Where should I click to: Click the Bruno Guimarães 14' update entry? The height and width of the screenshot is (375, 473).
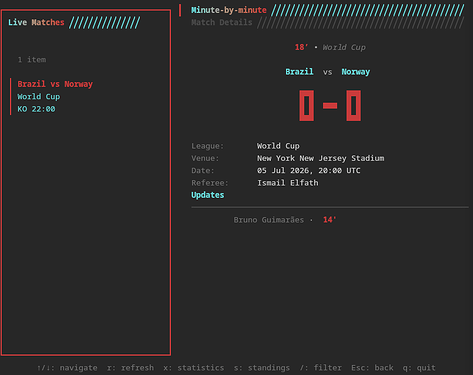(285, 220)
